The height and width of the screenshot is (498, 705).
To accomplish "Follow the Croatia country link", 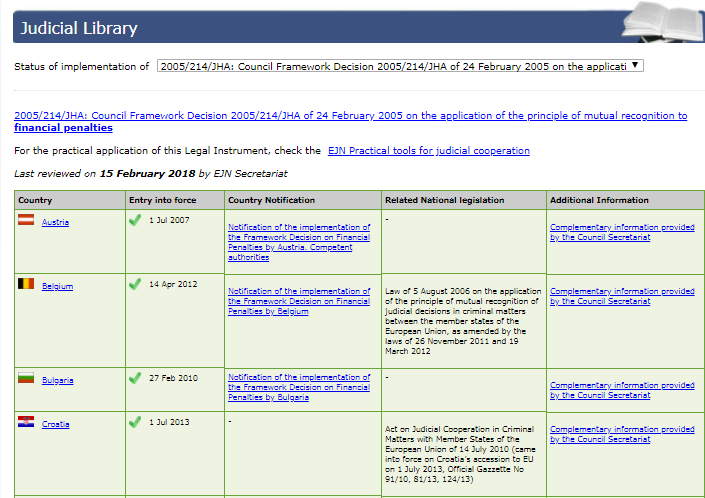I will coord(55,424).
